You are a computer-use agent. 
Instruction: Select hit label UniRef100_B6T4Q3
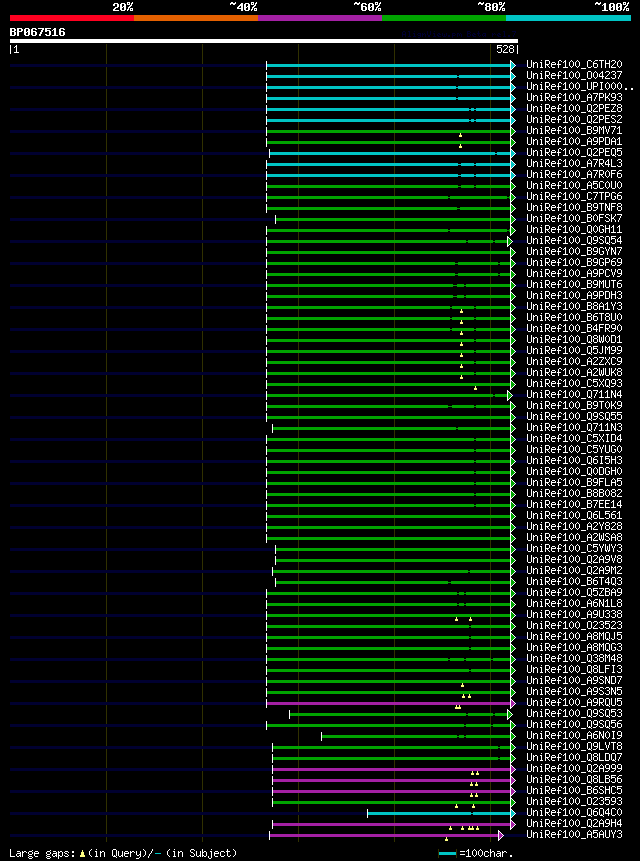coord(574,581)
